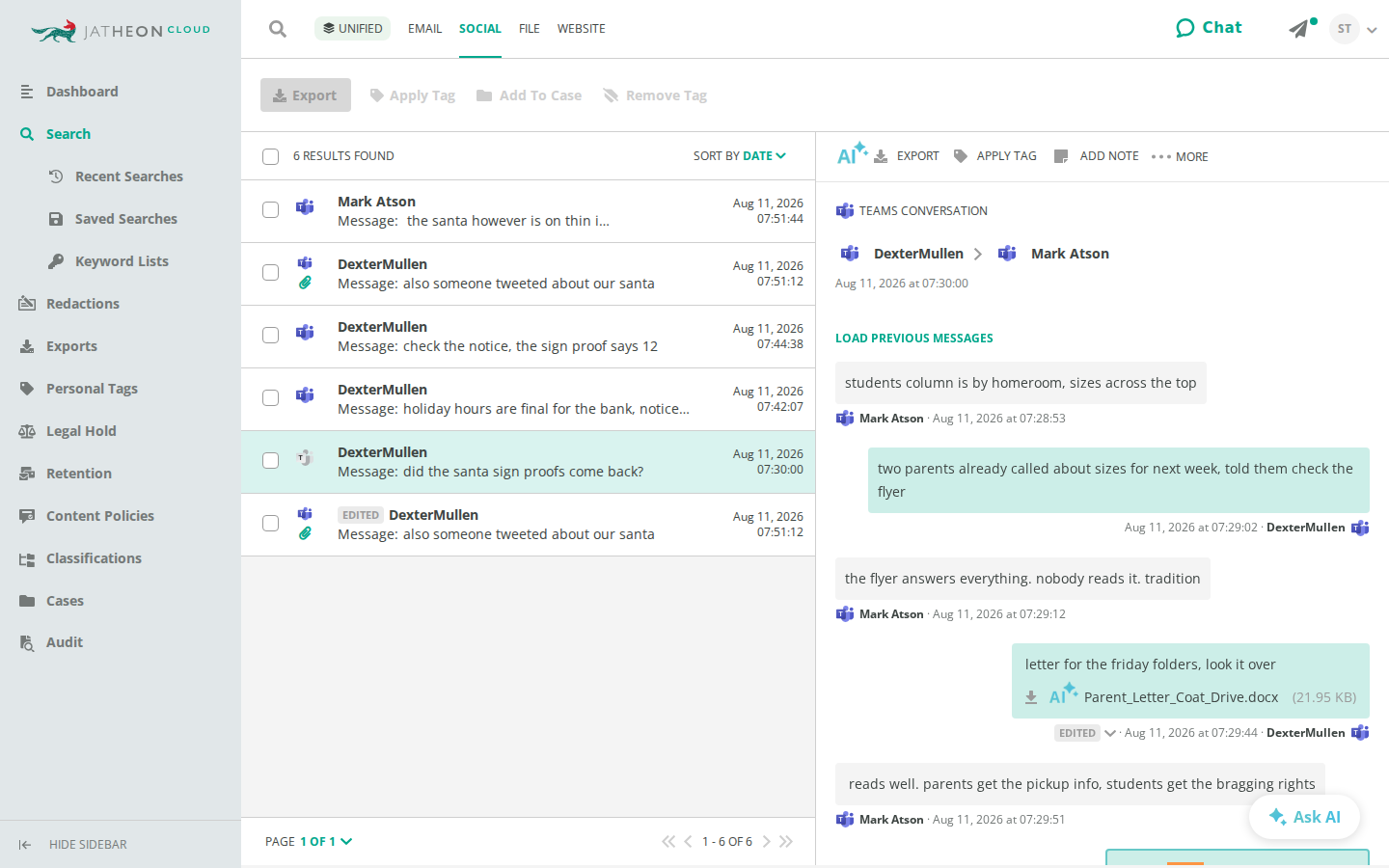Click the Jatheon Cloud logo
This screenshot has width=1389, height=868.
[x=121, y=31]
